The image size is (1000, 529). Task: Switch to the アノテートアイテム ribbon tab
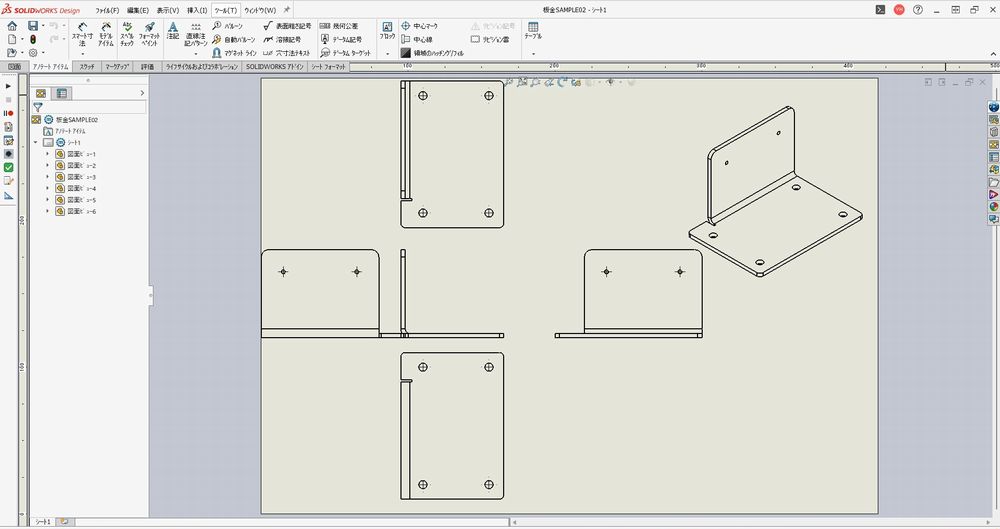(x=50, y=66)
